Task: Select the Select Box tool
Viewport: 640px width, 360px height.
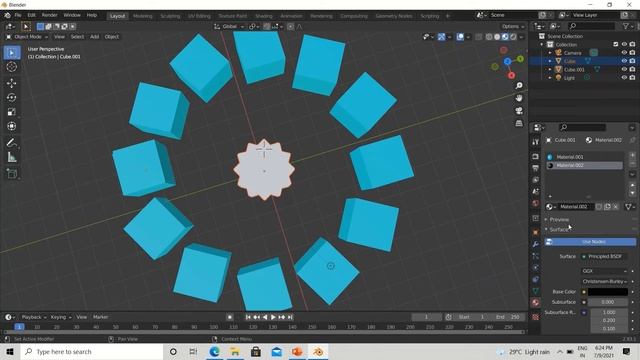Action: coord(12,53)
